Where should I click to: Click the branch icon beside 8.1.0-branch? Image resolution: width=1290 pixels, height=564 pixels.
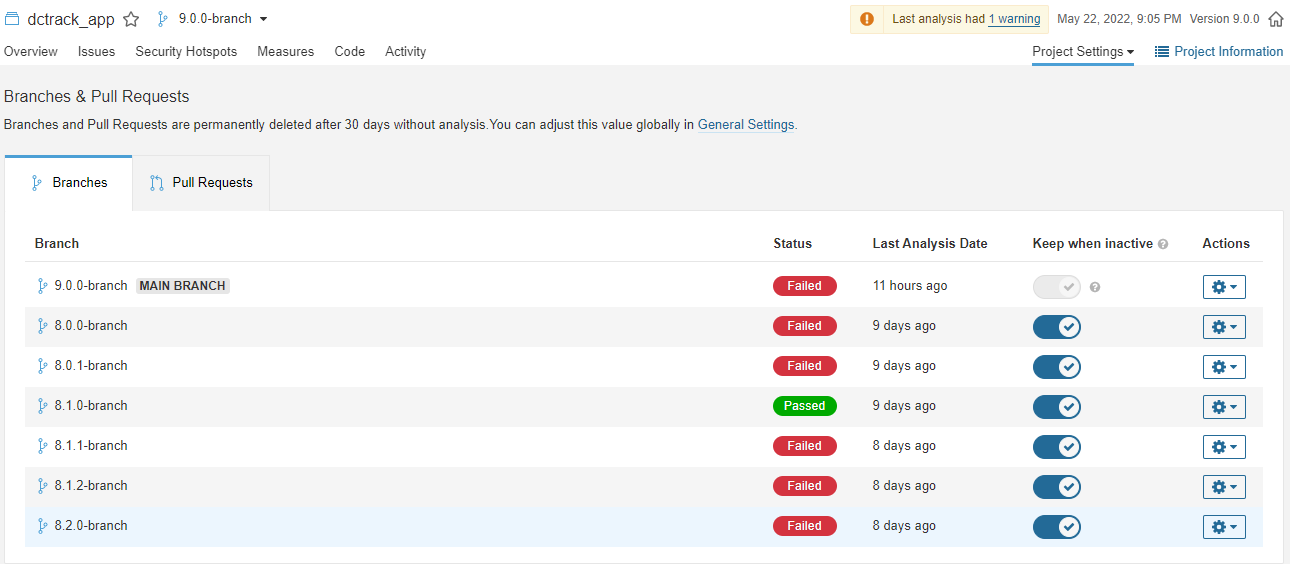tap(42, 406)
